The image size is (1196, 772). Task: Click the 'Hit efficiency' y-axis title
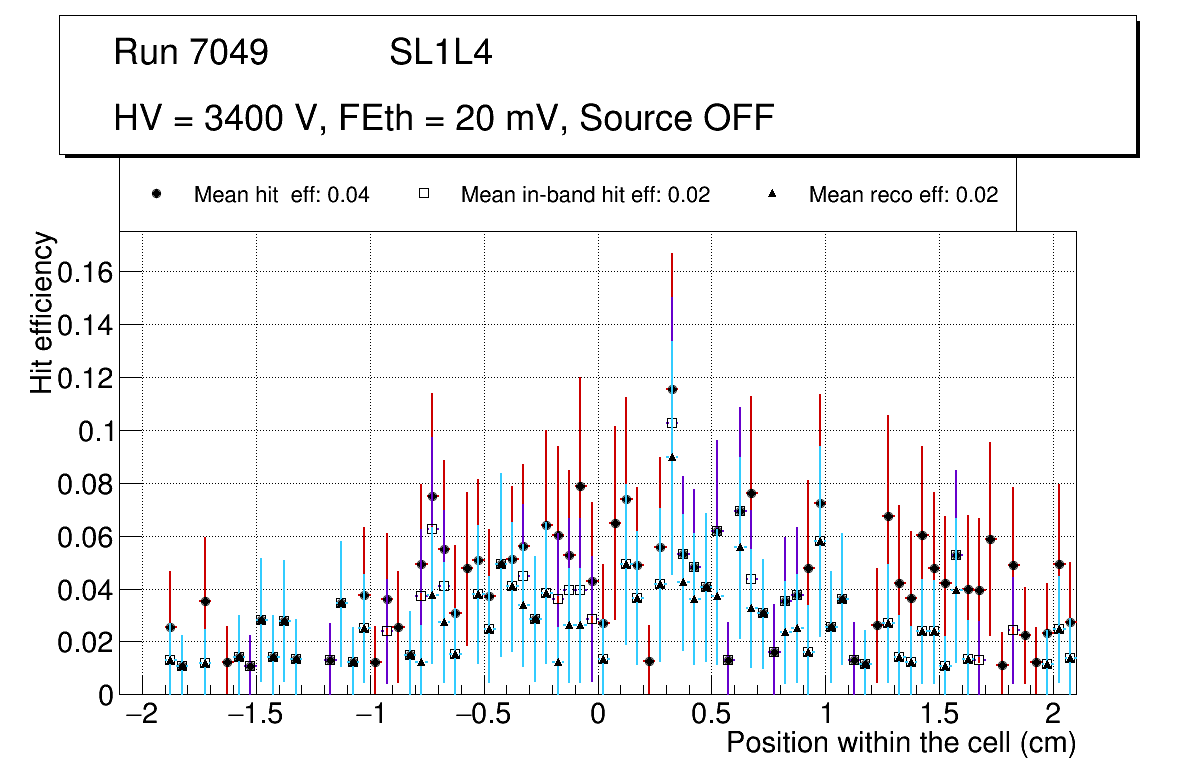pyautogui.click(x=42, y=312)
